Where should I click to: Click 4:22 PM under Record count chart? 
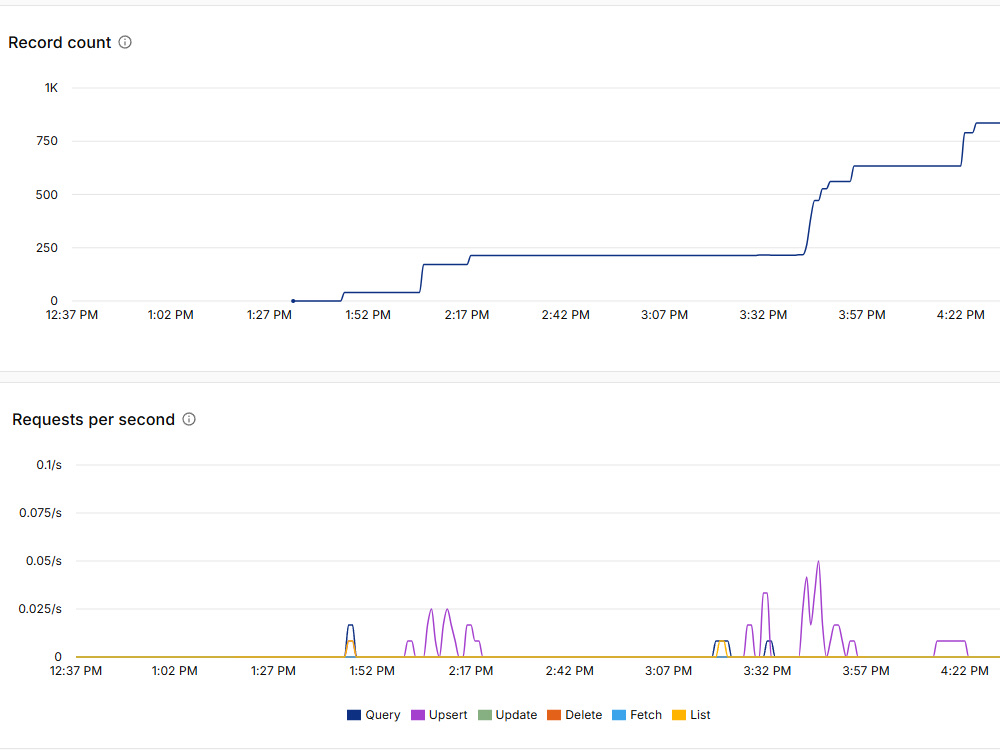[x=960, y=314]
